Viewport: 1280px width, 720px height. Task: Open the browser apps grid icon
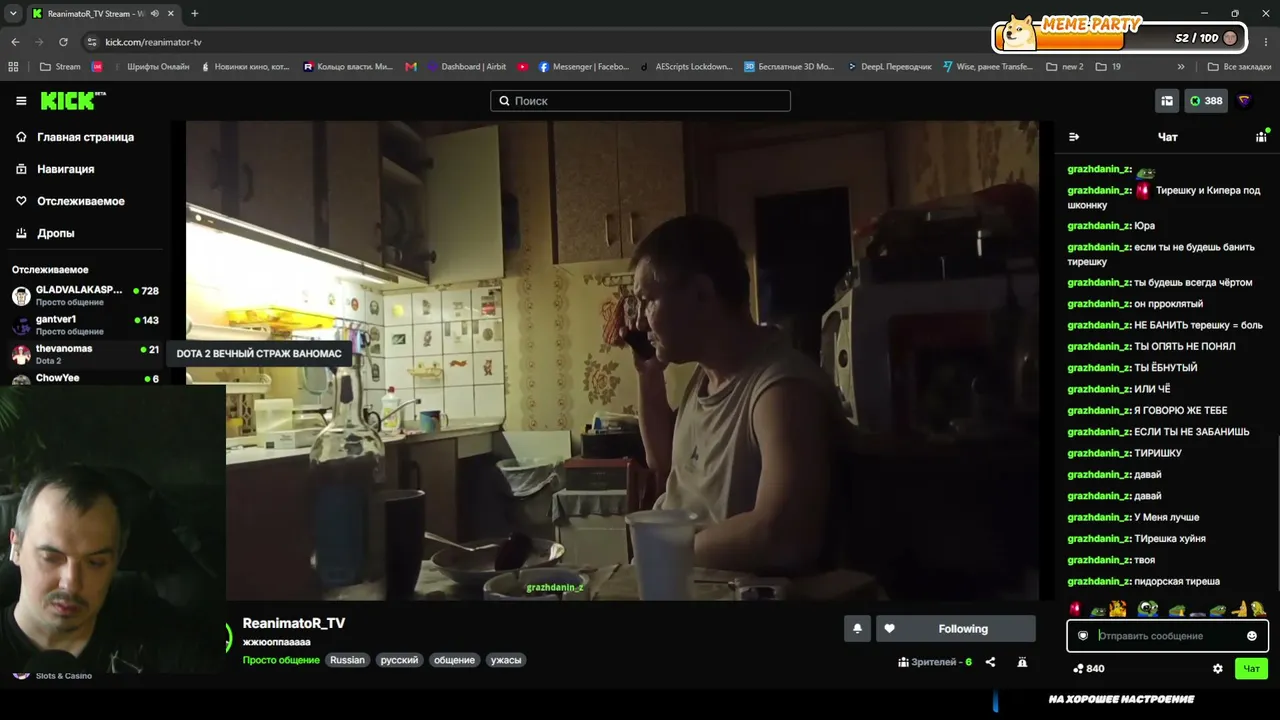point(13,67)
